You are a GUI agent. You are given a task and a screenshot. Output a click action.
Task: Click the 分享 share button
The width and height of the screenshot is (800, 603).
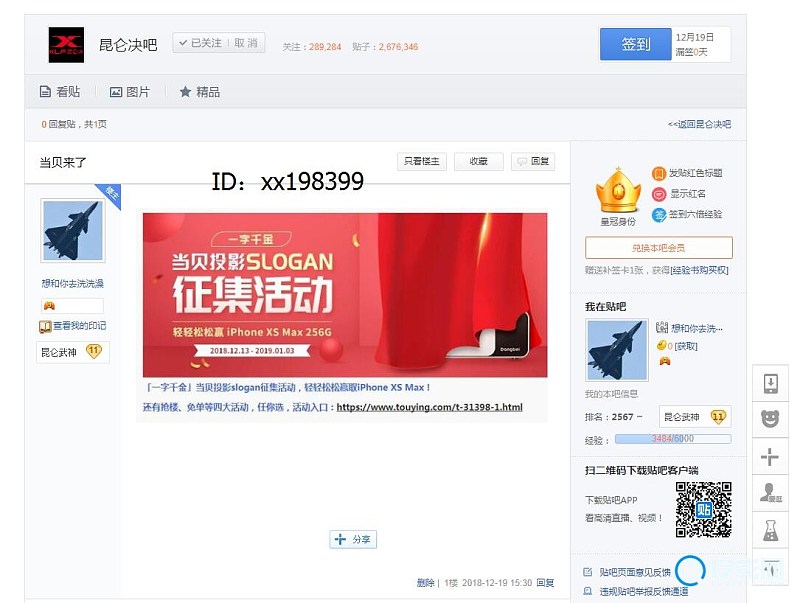tap(353, 539)
